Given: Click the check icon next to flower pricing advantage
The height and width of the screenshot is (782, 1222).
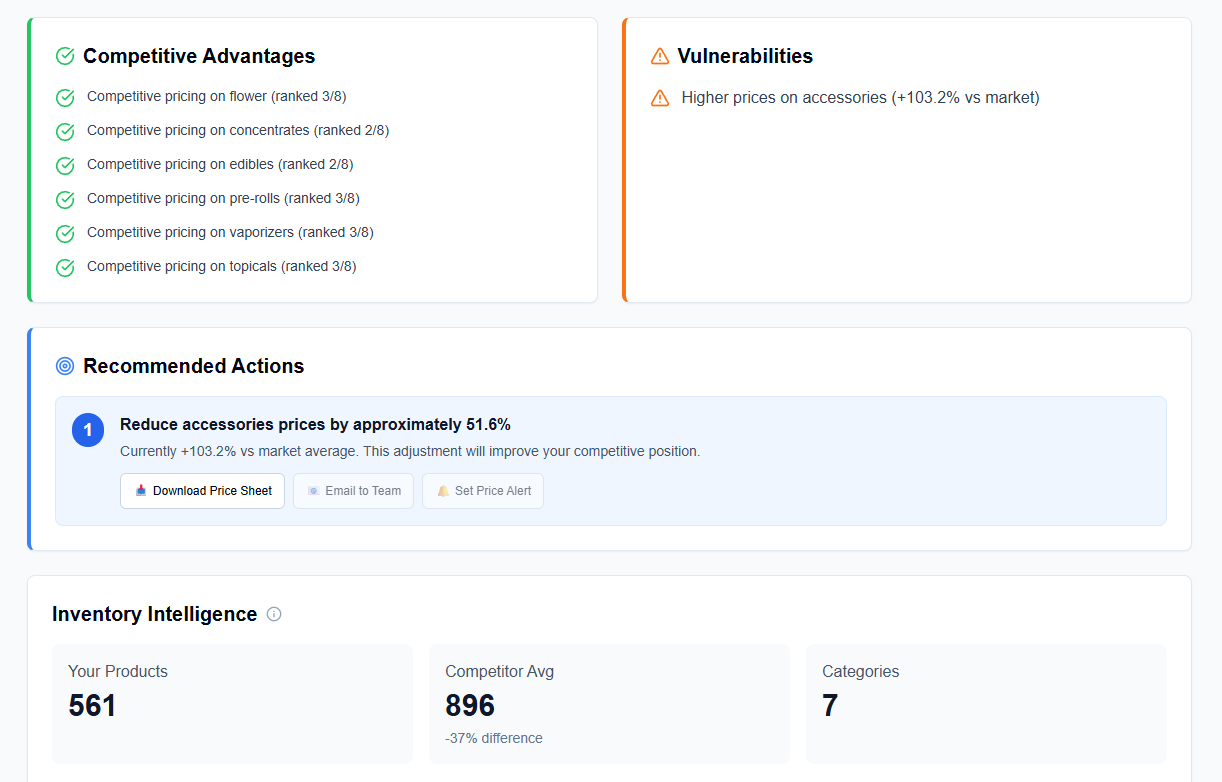Looking at the screenshot, I should pyautogui.click(x=64, y=97).
